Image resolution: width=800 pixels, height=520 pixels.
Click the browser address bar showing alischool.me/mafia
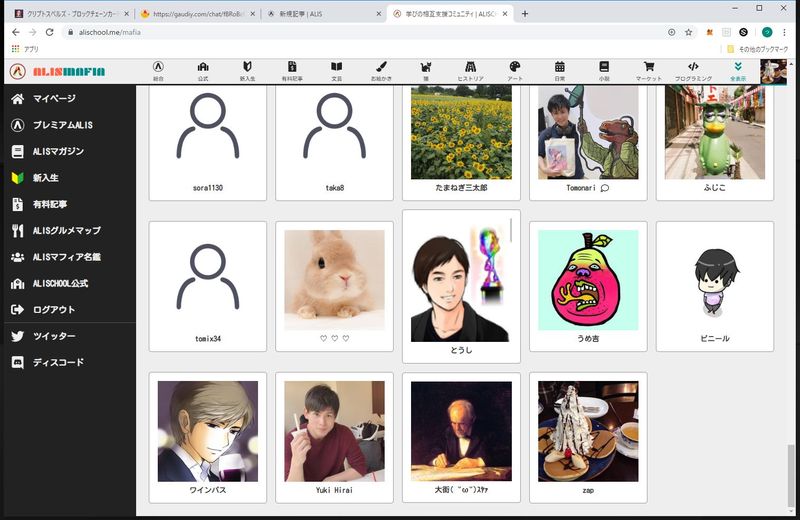click(x=360, y=32)
